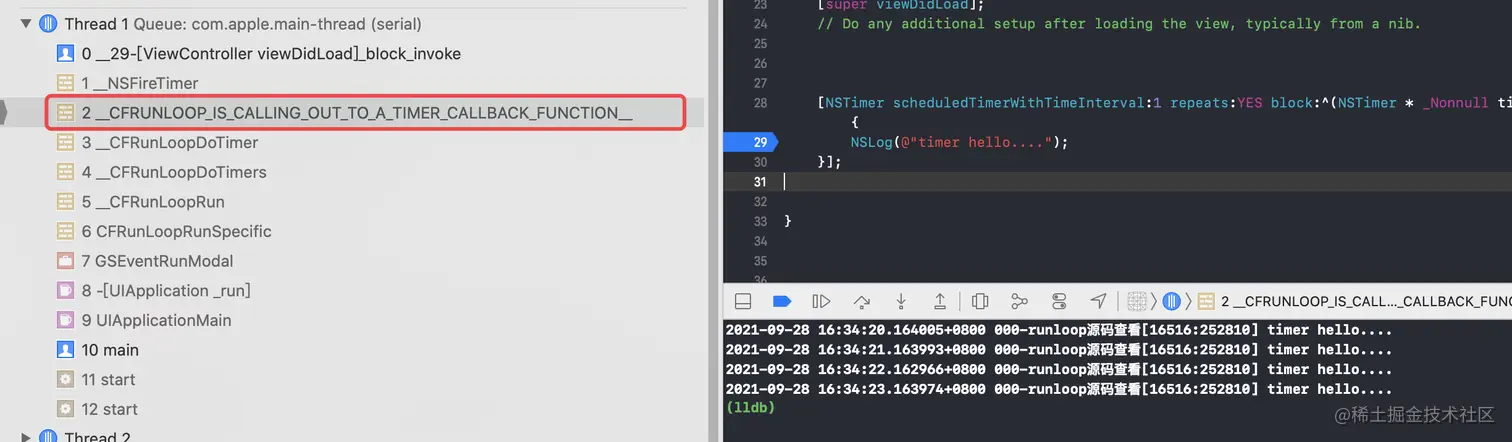Click the Simulate Location arrow icon
The width and height of the screenshot is (1512, 442).
pyautogui.click(x=1098, y=301)
